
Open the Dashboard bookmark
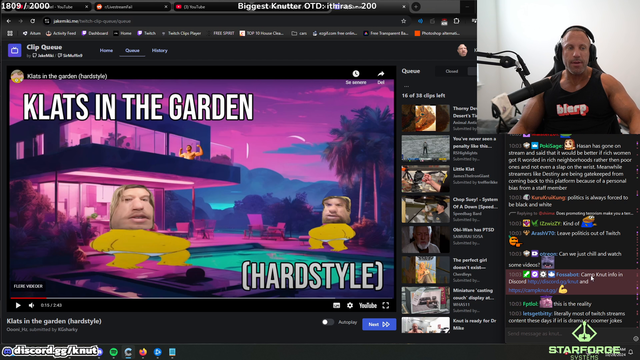[x=95, y=33]
